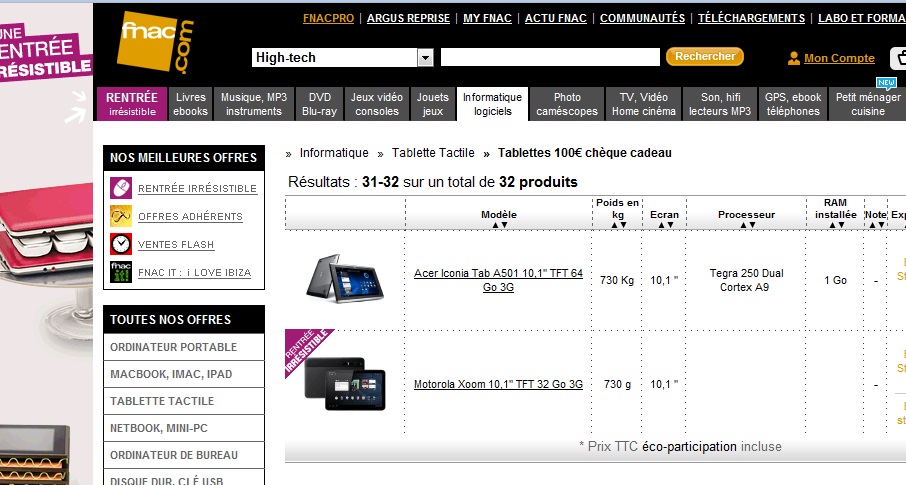Screen dimensions: 906x485
Task: Click the Rechercher search button
Action: click(x=704, y=57)
